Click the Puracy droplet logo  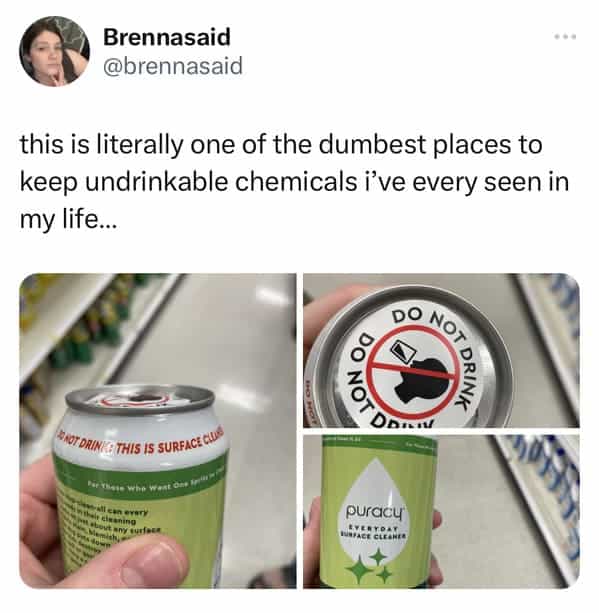point(375,511)
